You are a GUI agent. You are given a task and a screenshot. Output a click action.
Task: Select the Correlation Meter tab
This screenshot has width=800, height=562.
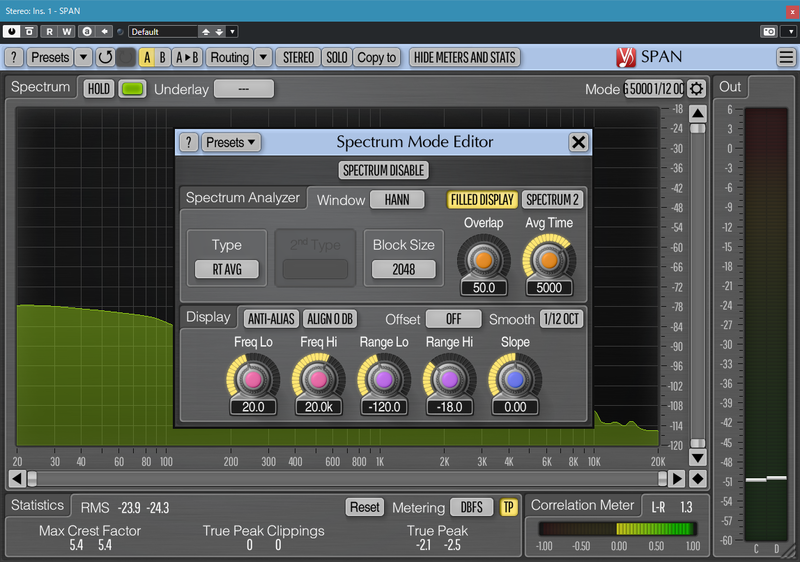(582, 505)
